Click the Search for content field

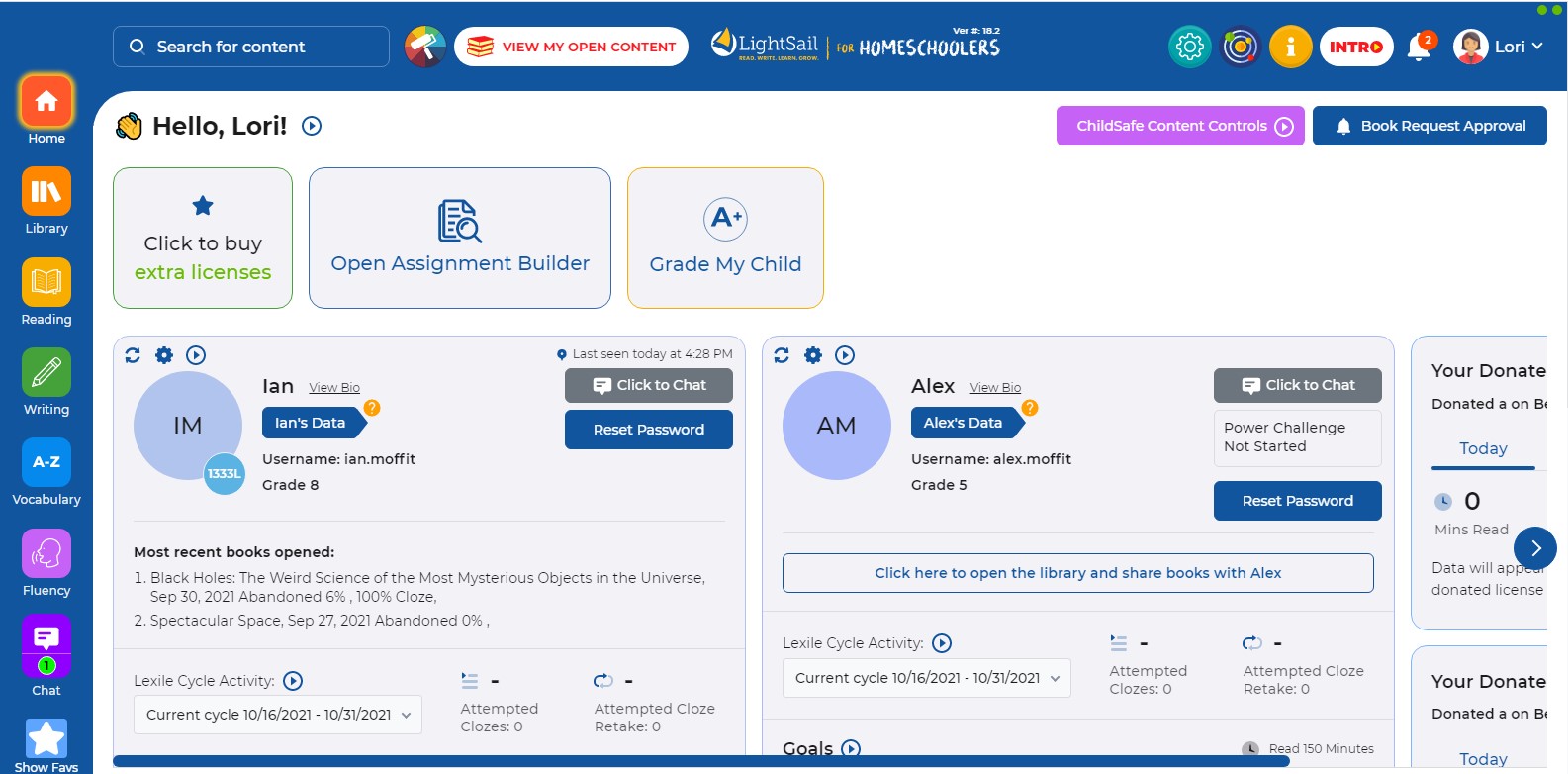coord(251,47)
